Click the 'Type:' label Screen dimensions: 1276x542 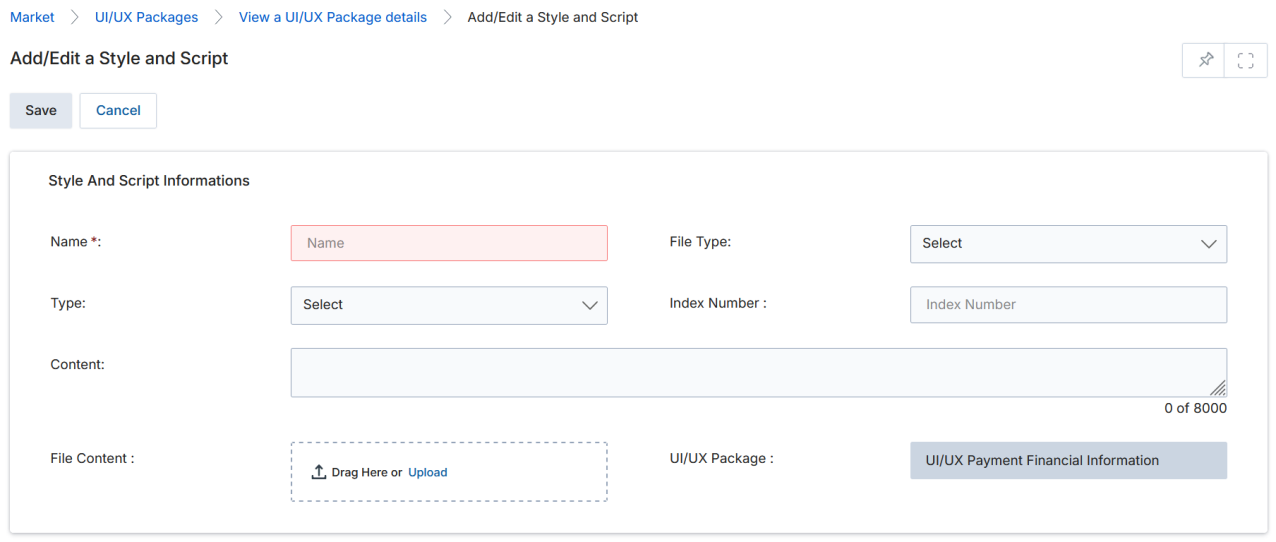click(x=68, y=303)
